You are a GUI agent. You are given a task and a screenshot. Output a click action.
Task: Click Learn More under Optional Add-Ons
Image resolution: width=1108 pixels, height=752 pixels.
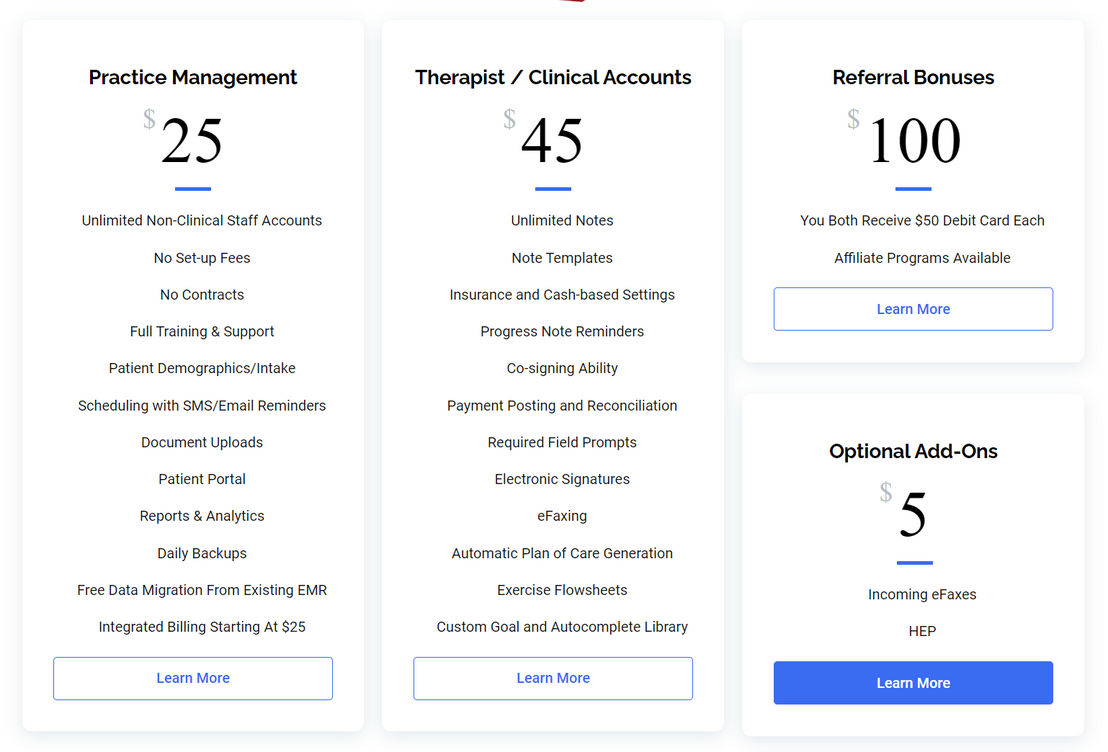click(x=913, y=683)
